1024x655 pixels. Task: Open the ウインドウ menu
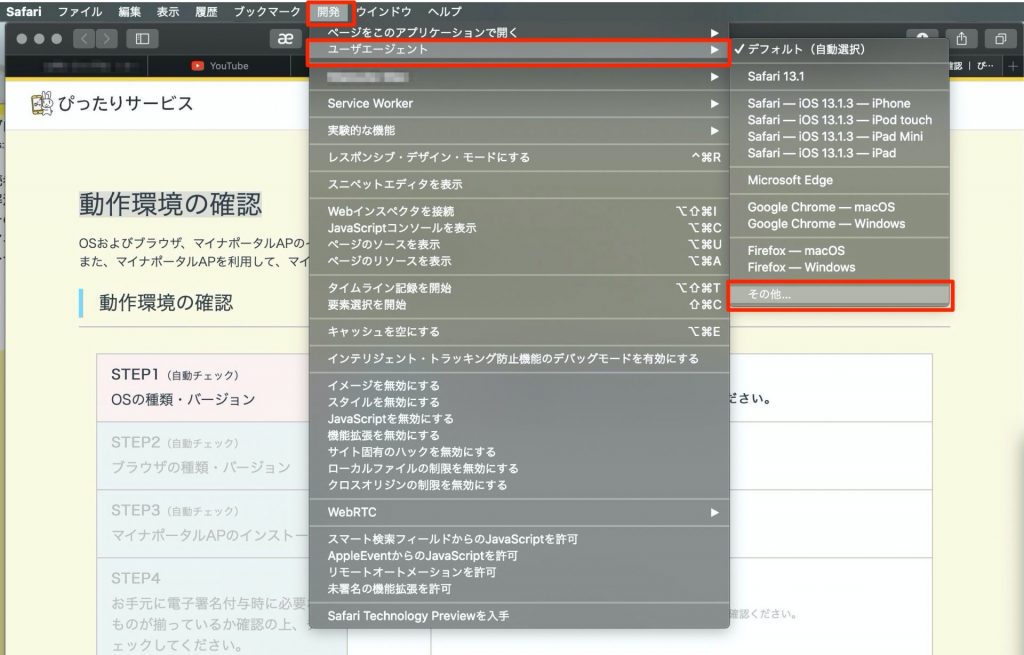[384, 12]
